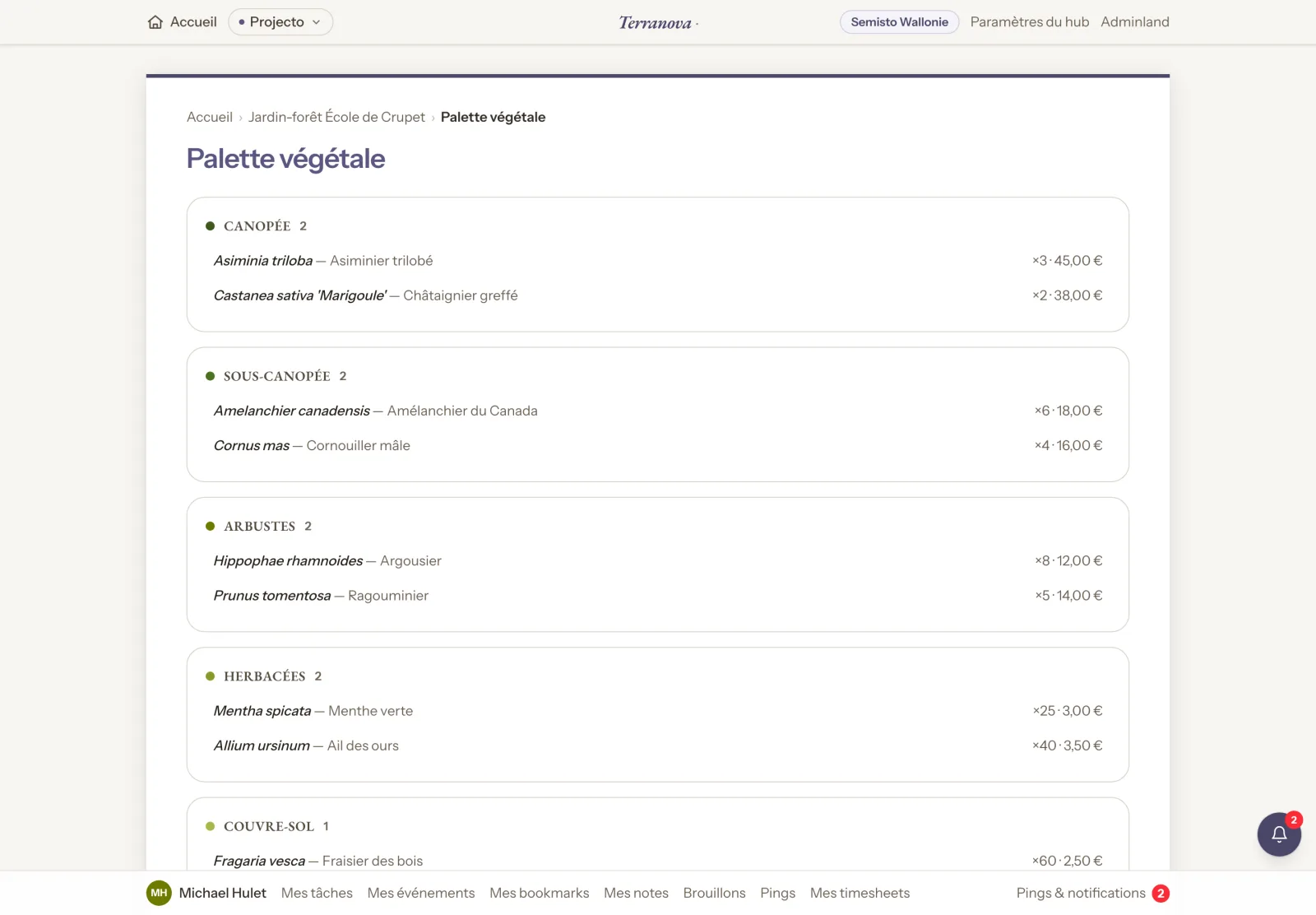The height and width of the screenshot is (915, 1316).
Task: Select the Semisto Wallonie hub pill
Action: [x=899, y=22]
